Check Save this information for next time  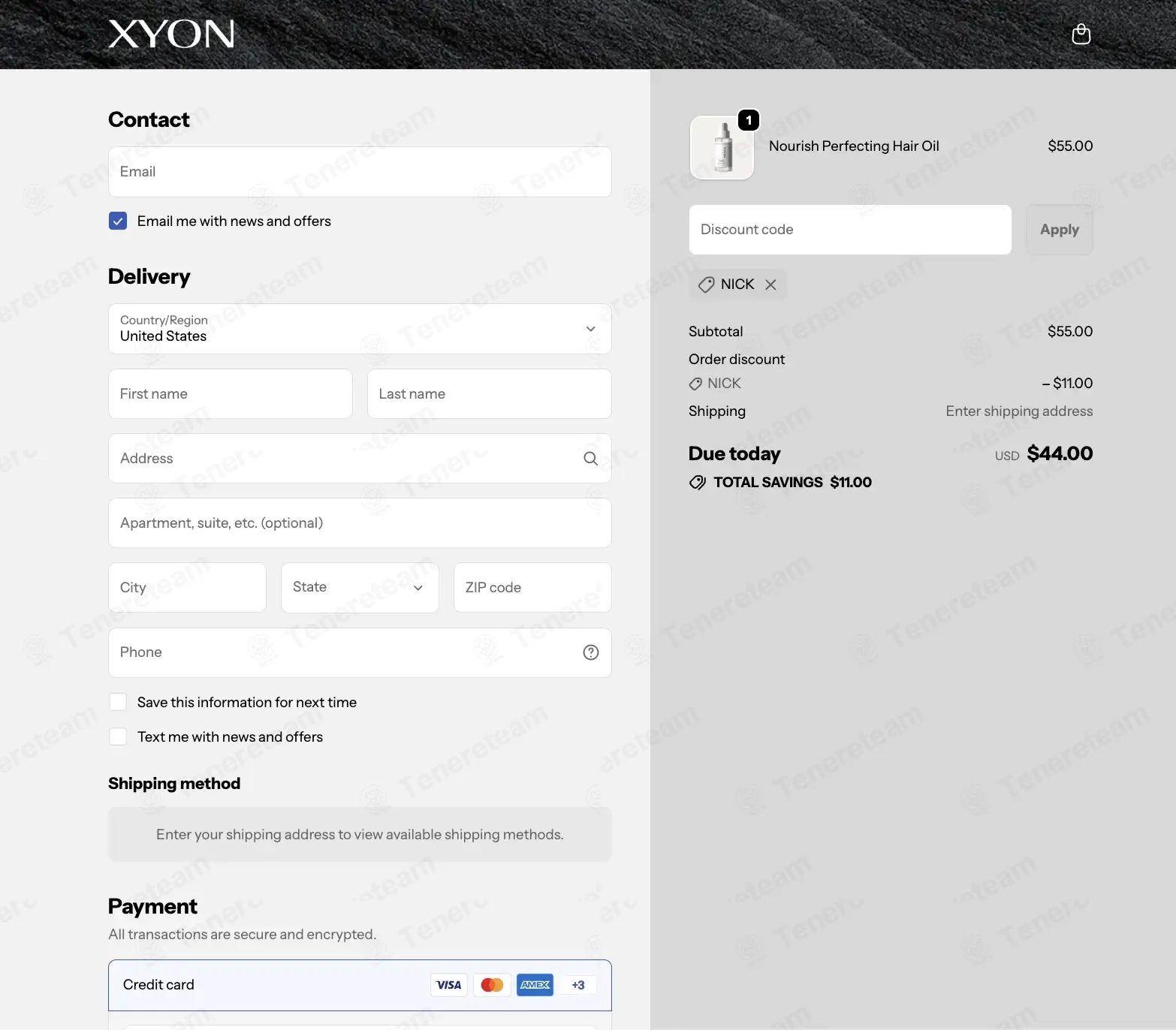[x=118, y=702]
